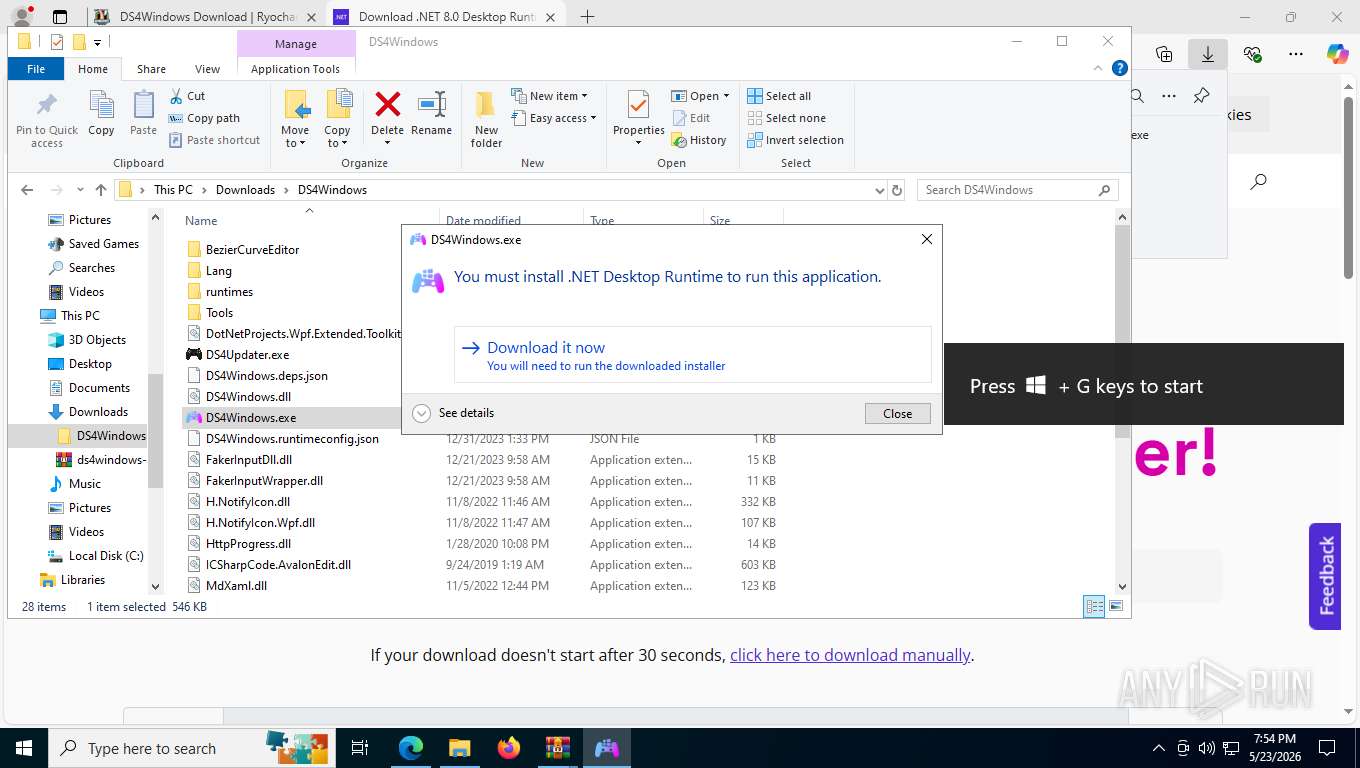Switch to the View ribbon tab
Viewport: 1360px width, 768px height.
(x=207, y=69)
